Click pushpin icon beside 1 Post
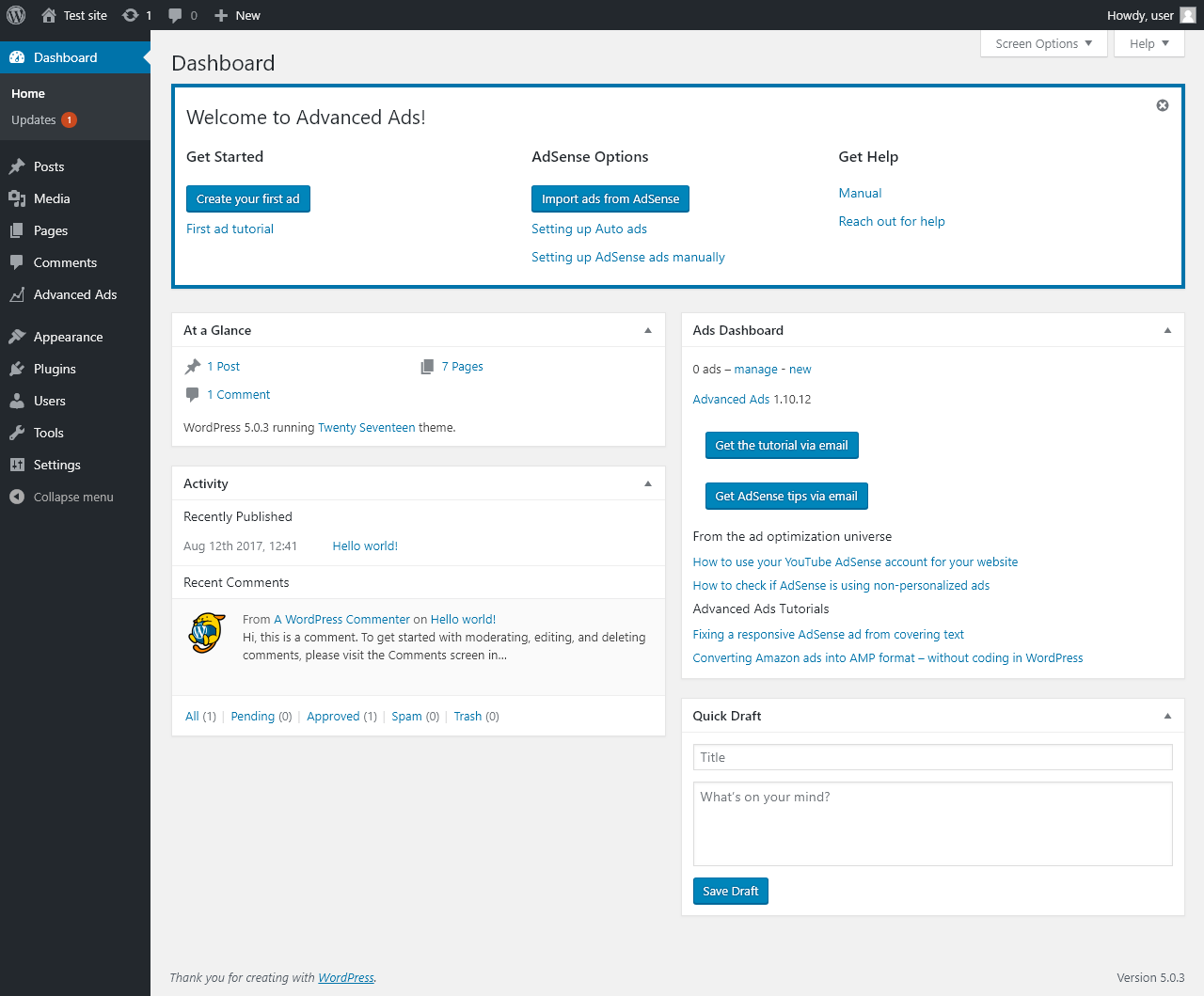The image size is (1204, 996). click(193, 367)
